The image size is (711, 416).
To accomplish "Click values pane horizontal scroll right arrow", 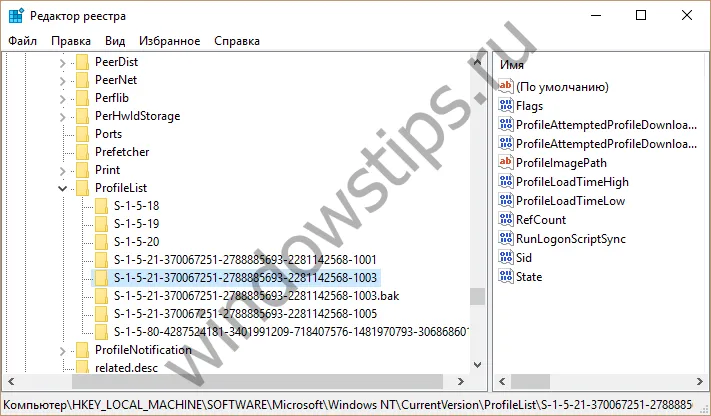I will [700, 382].
